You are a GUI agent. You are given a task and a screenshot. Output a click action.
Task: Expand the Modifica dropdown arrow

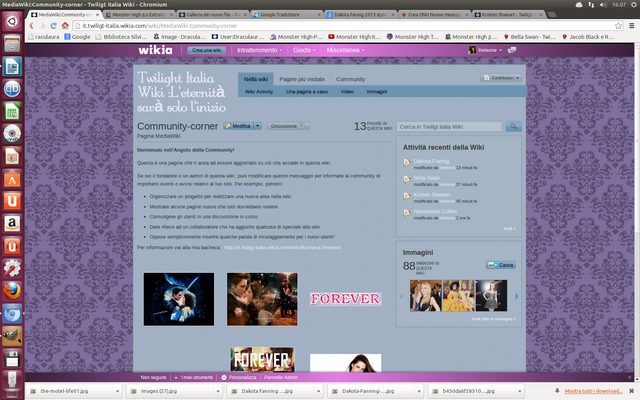(x=258, y=126)
